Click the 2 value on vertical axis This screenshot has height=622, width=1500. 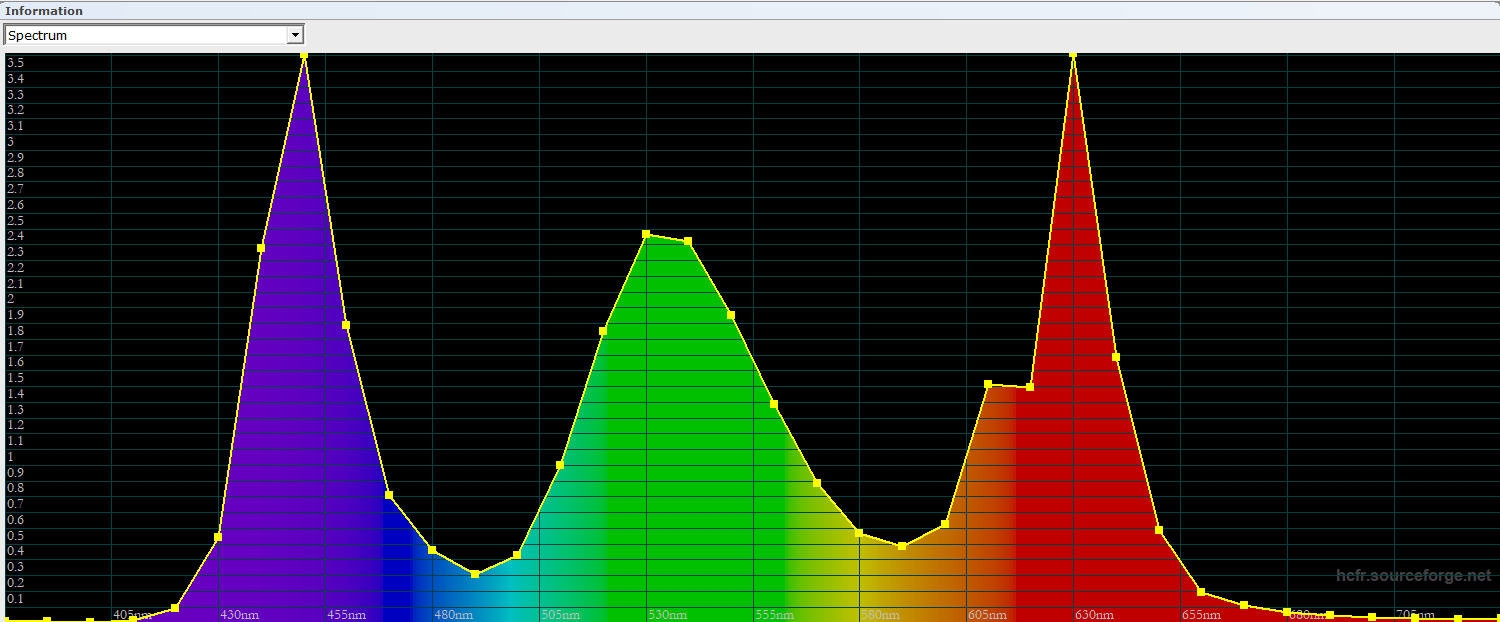[x=11, y=299]
